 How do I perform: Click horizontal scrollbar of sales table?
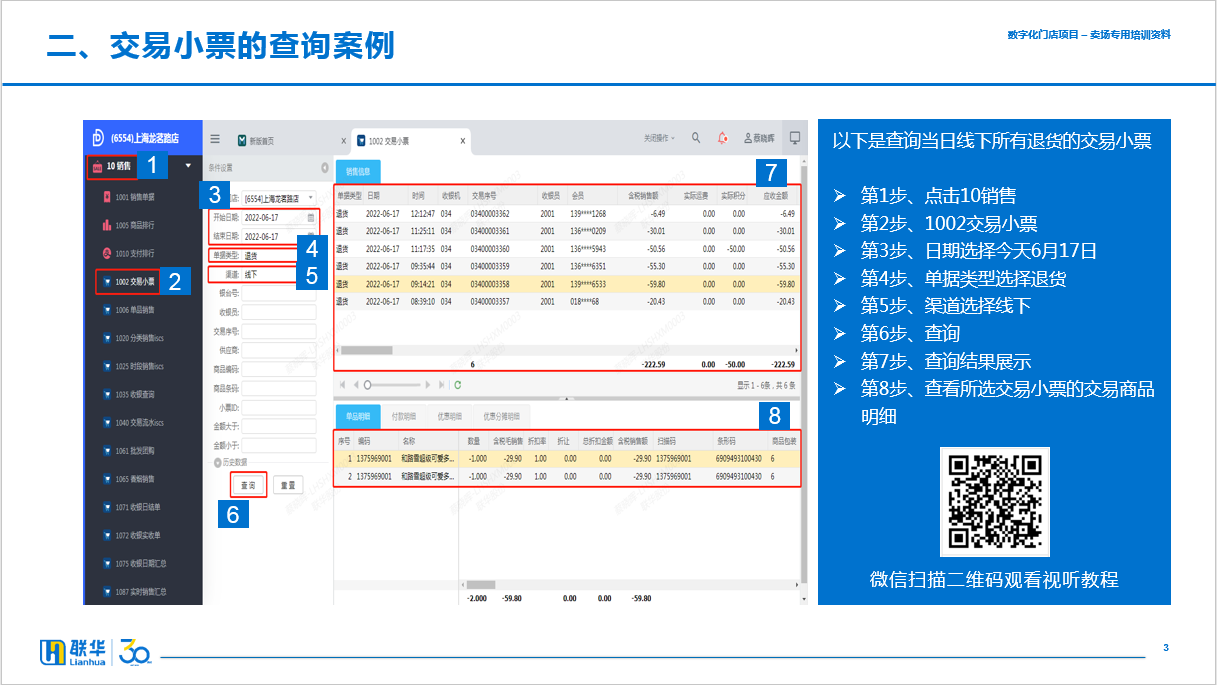pyautogui.click(x=368, y=350)
